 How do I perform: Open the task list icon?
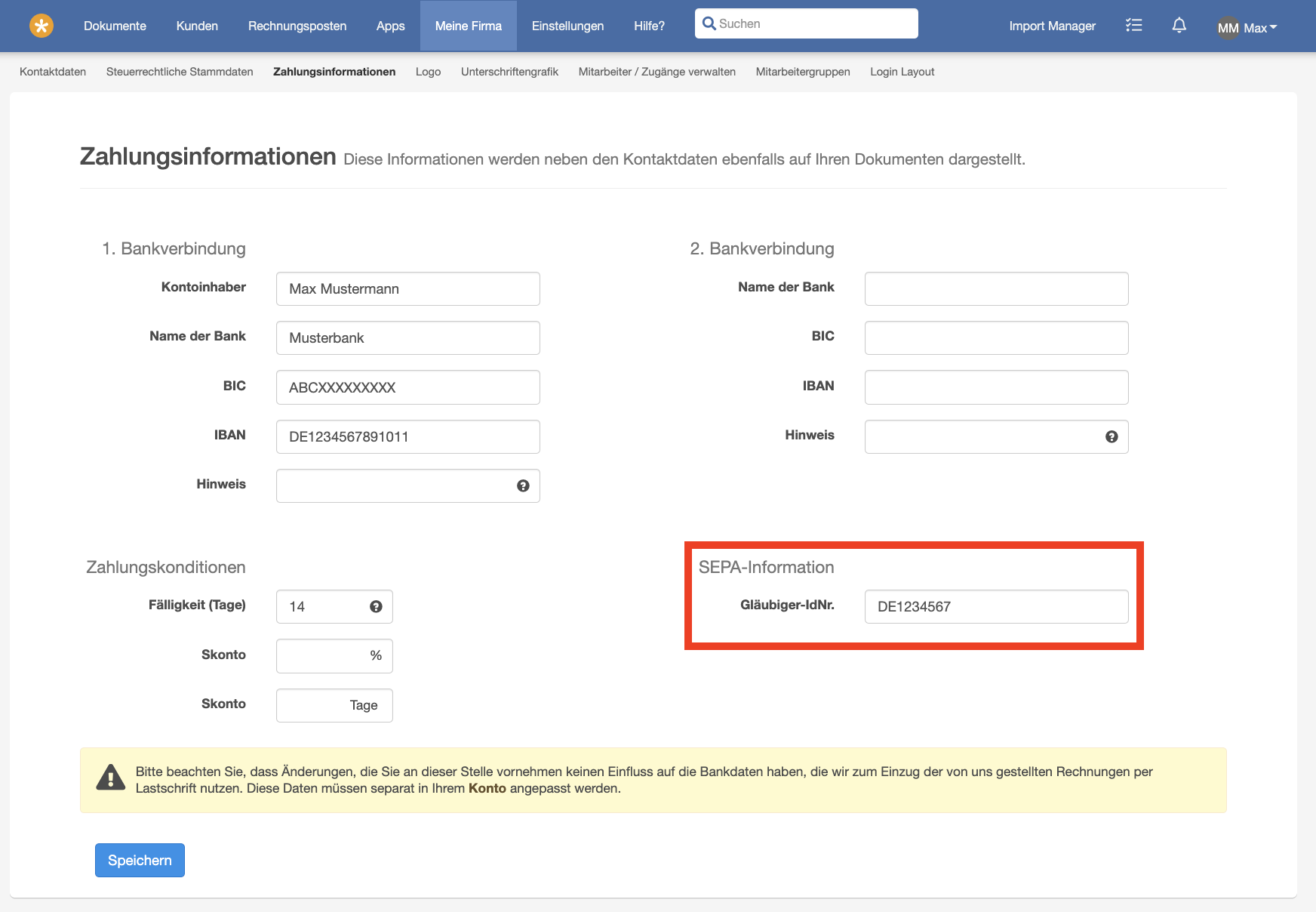coord(1133,26)
